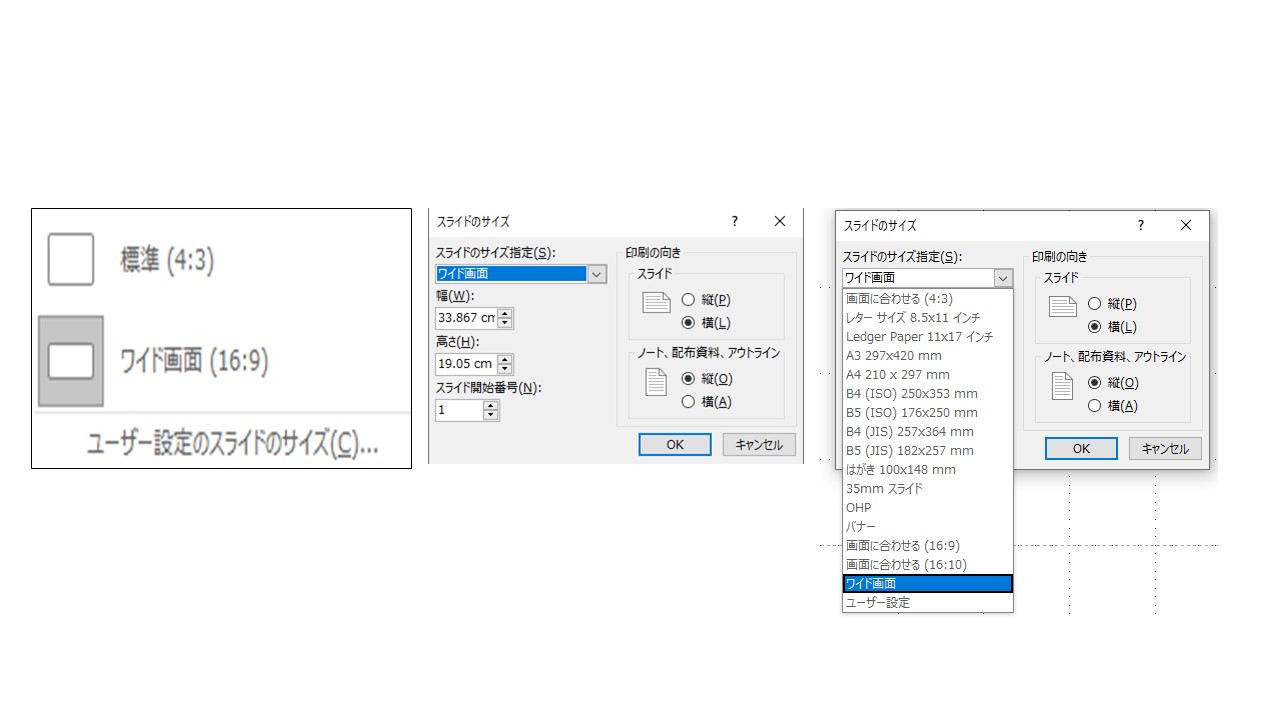Click the キャンセル button
The width and height of the screenshot is (1280, 720).
click(758, 444)
